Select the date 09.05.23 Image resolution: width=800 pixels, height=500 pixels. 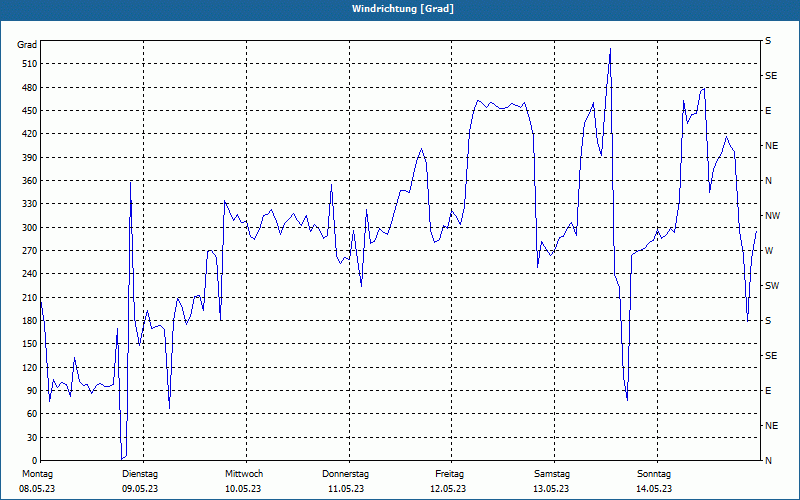coord(140,489)
